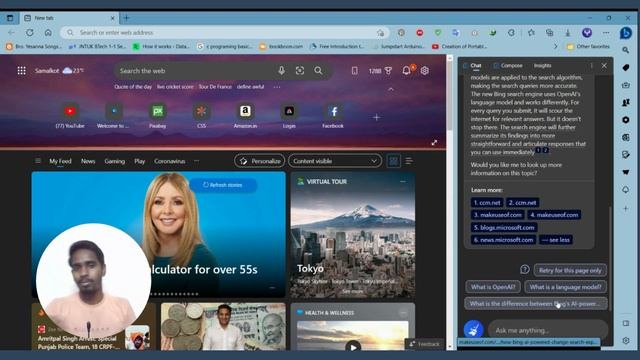Select the Coronavirus feed tab
Image resolution: width=640 pixels, height=360 pixels.
170,161
